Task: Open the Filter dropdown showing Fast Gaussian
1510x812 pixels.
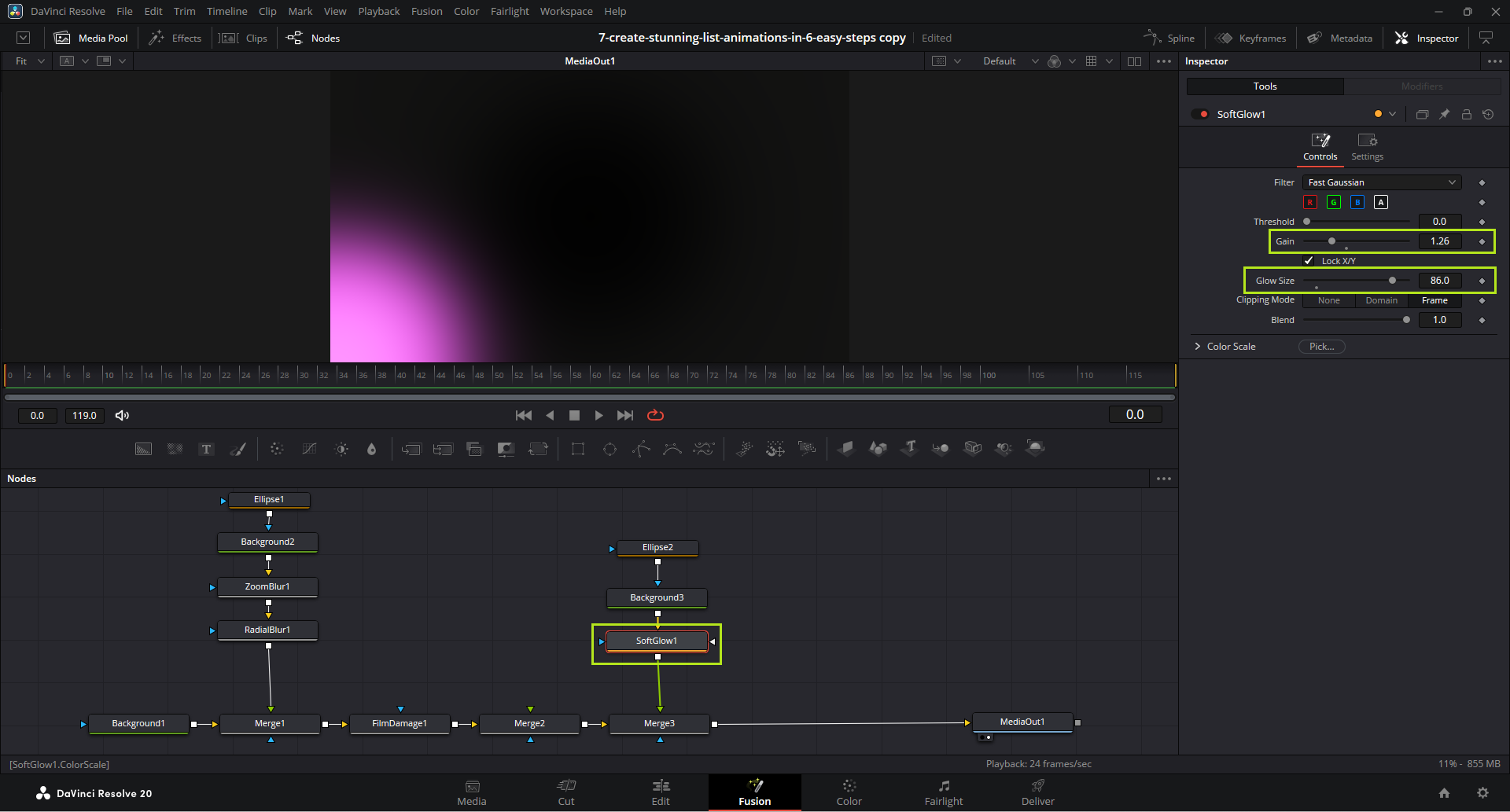Action: pyautogui.click(x=1381, y=182)
